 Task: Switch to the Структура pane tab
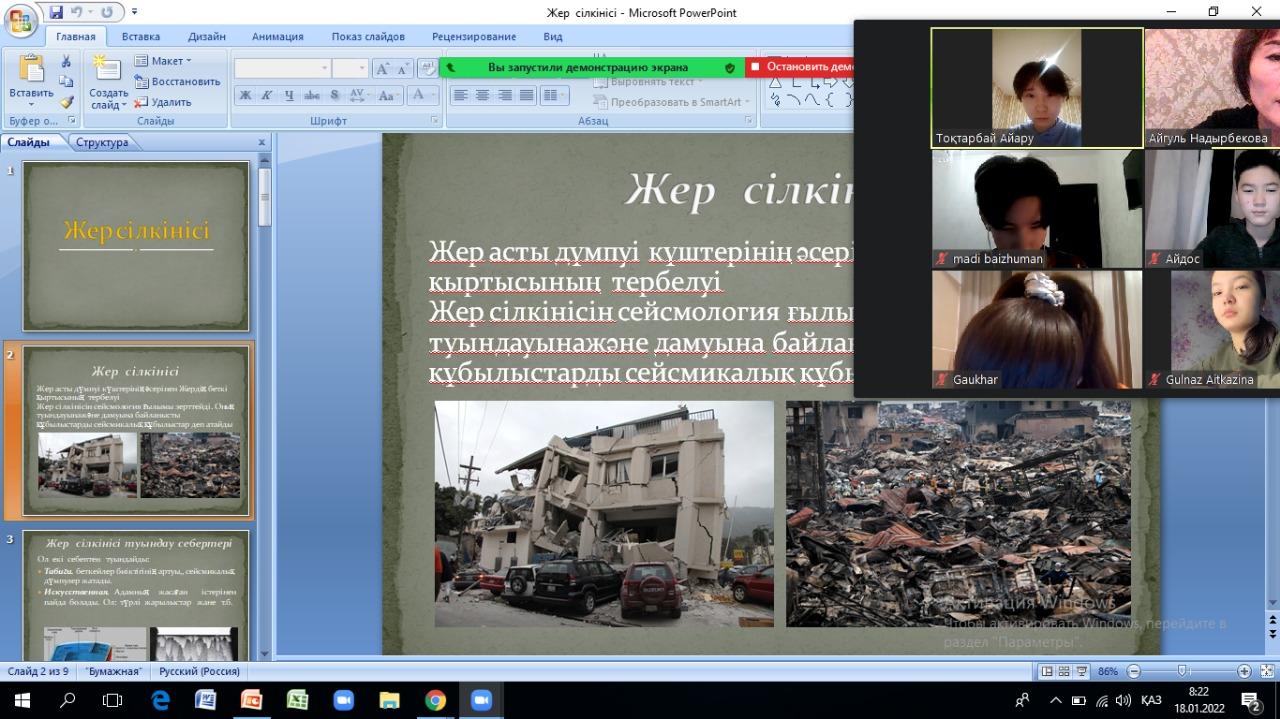(102, 142)
